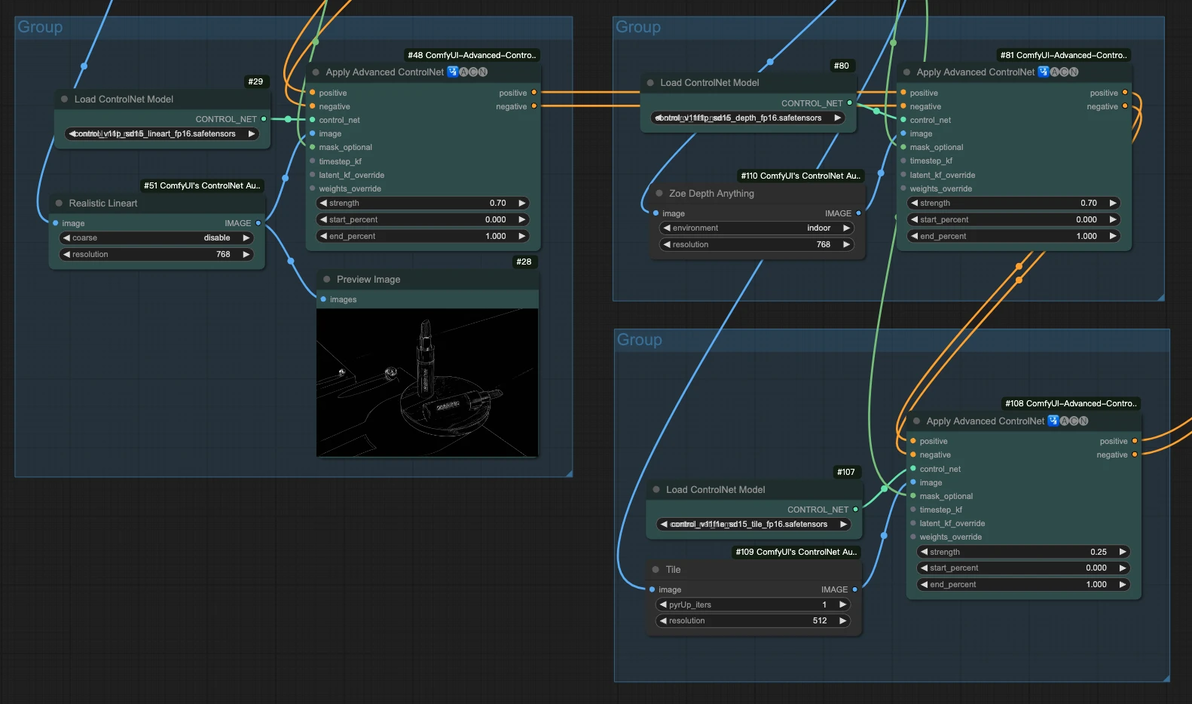The height and width of the screenshot is (704, 1192).
Task: Select Apply Advanced ControlNet #81 title bar
Action: click(1015, 72)
